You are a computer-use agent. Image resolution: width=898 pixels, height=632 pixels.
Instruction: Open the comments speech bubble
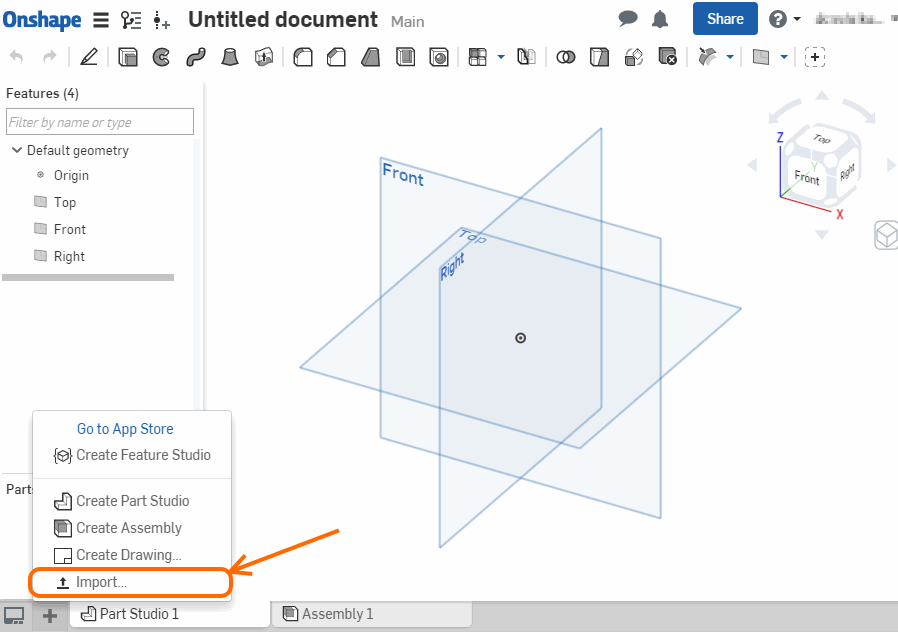628,19
